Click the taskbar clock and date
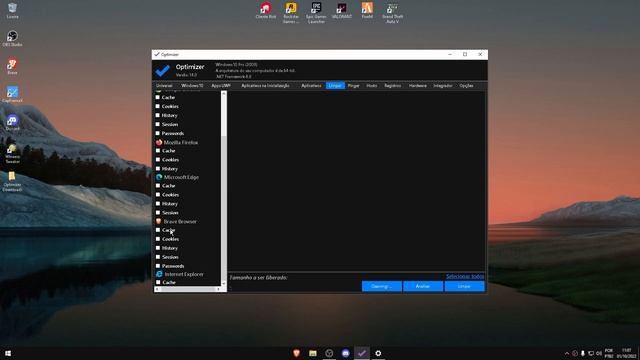 point(627,353)
